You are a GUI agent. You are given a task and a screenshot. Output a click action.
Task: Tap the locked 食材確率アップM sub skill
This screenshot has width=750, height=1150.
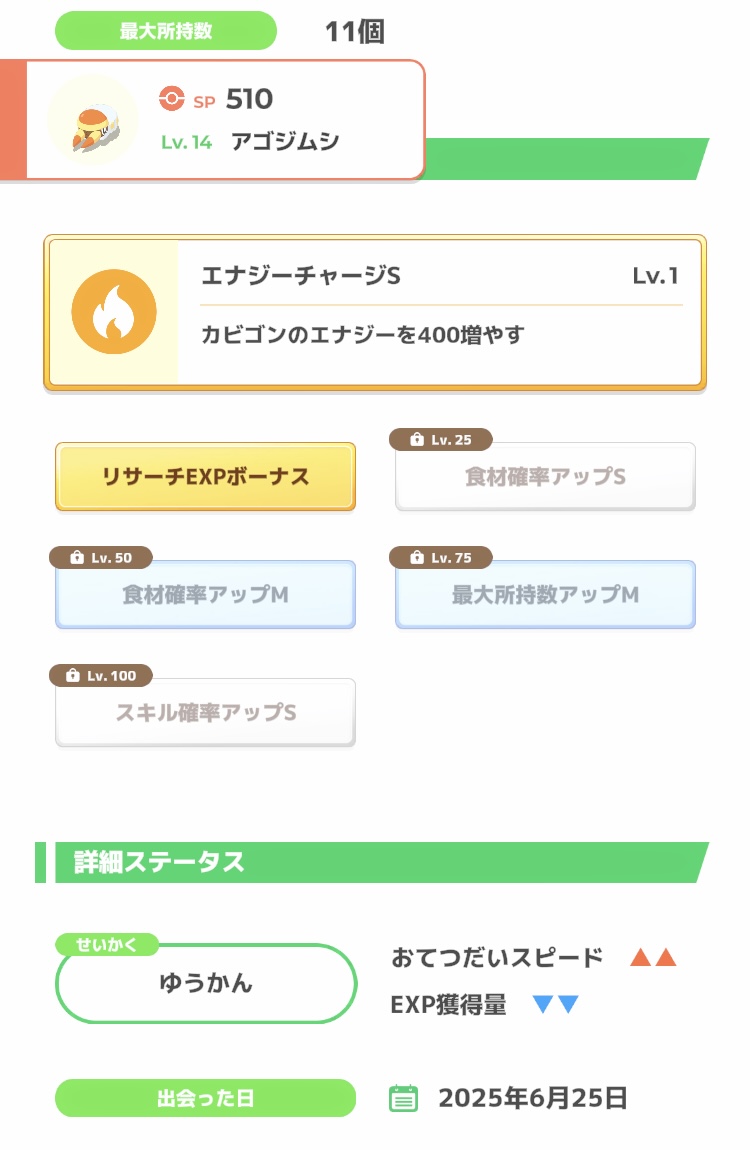205,595
